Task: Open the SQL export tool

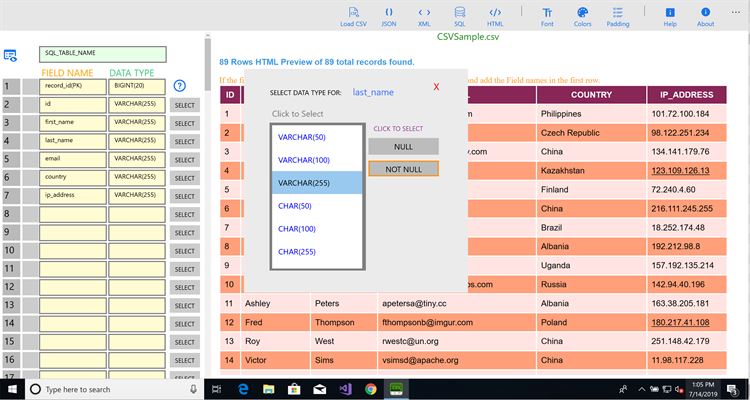Action: [x=460, y=17]
